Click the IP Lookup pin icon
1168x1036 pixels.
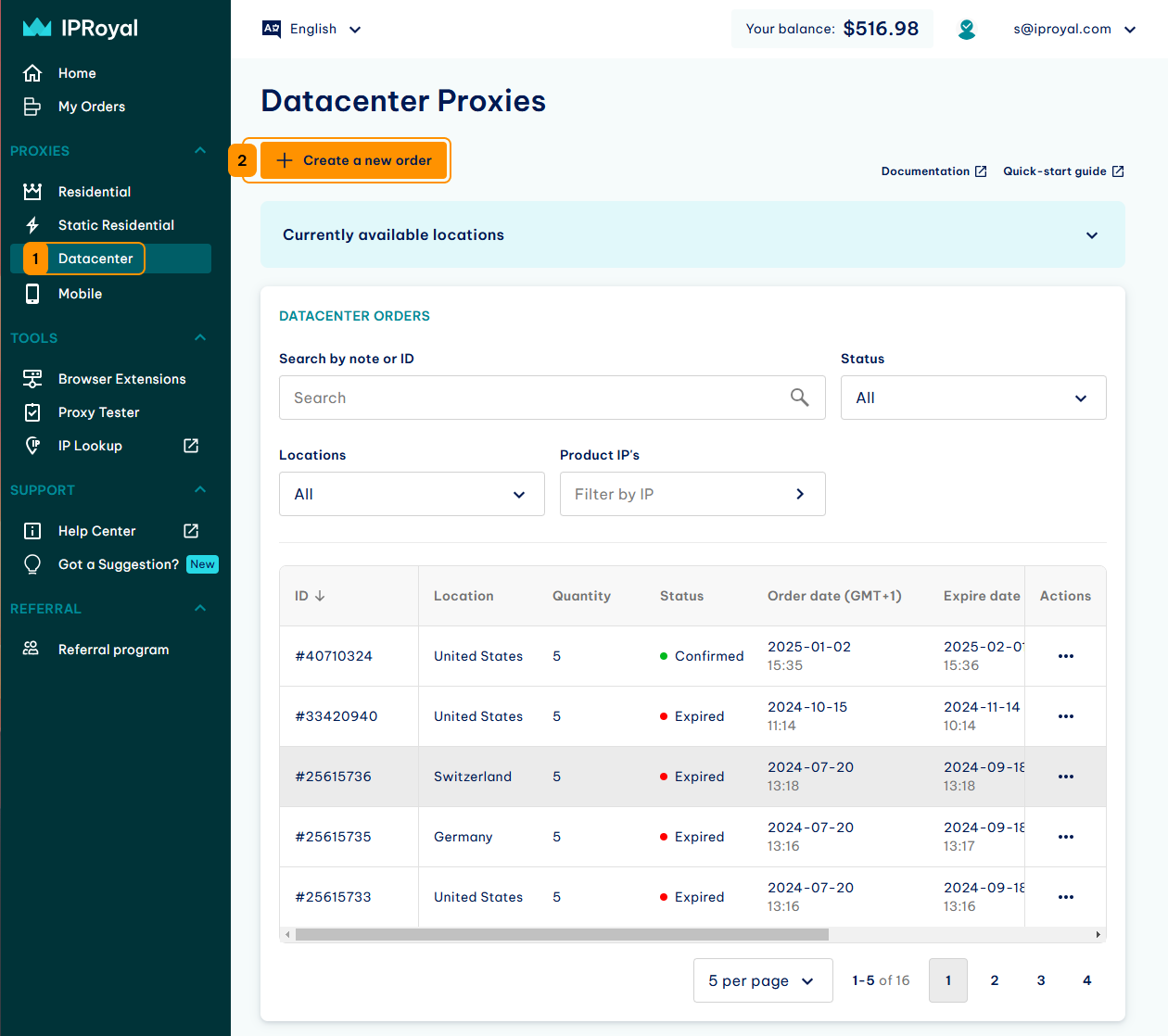click(x=32, y=446)
